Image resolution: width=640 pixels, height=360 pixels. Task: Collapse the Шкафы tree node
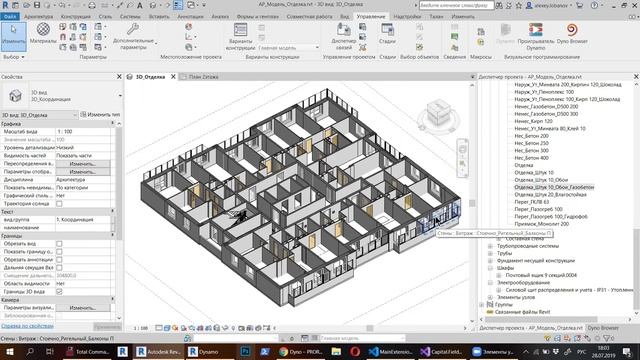(x=490, y=268)
